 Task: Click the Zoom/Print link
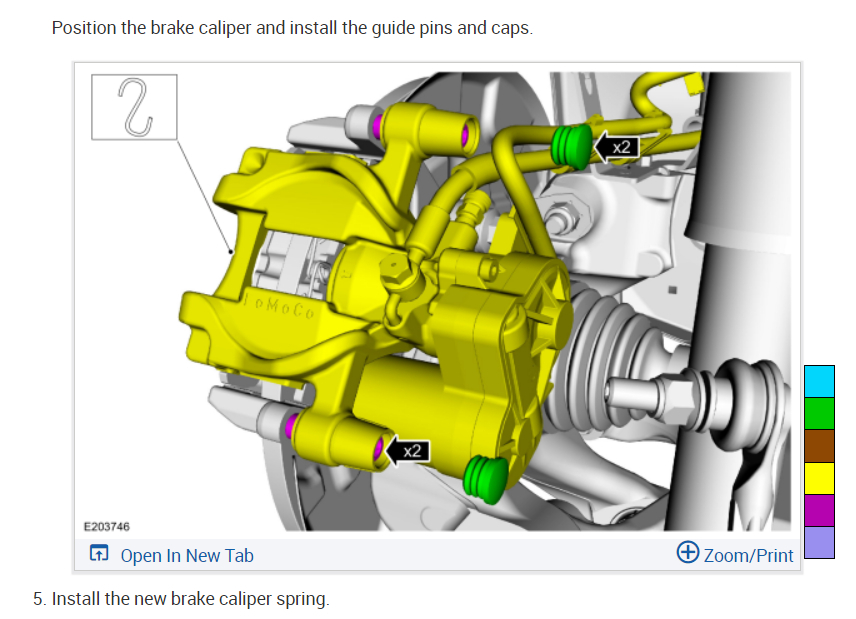point(748,555)
